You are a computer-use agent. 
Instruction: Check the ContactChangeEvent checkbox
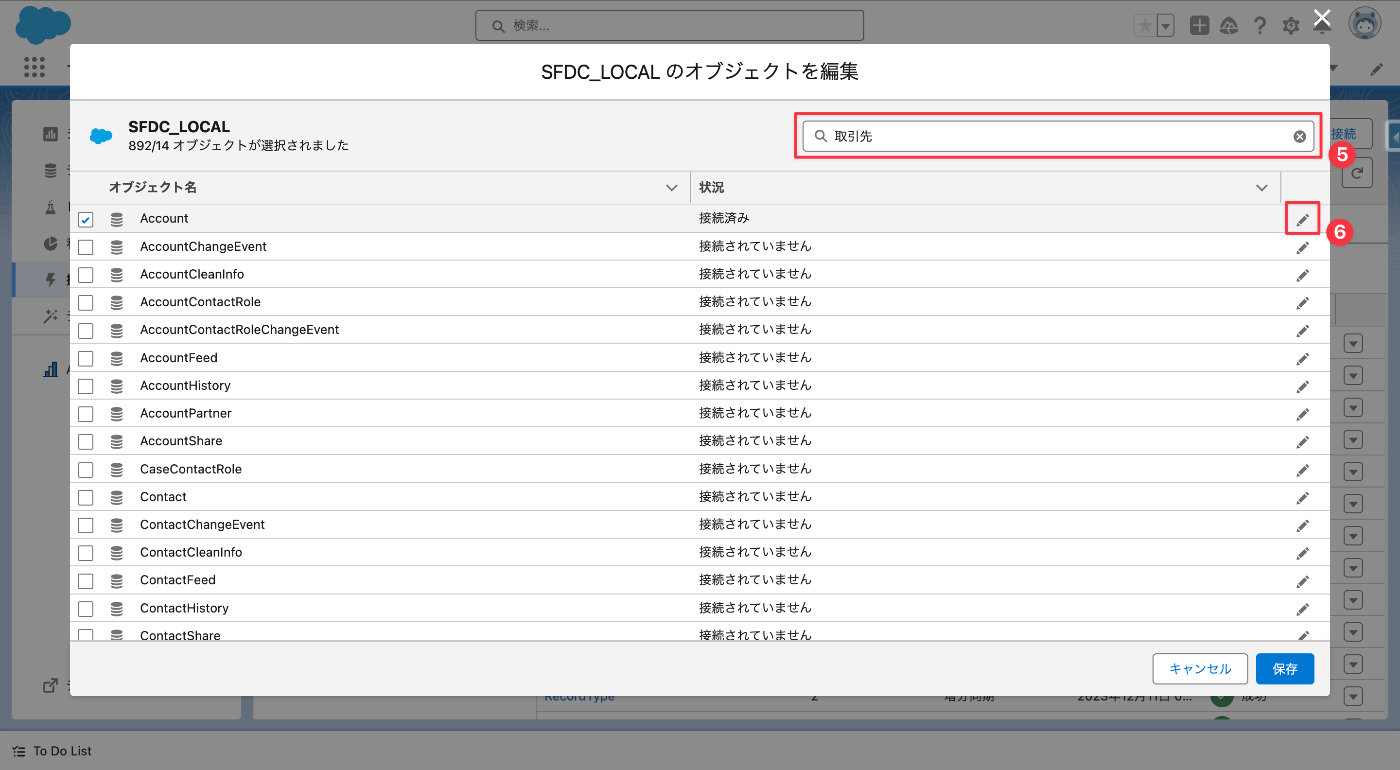(x=86, y=525)
